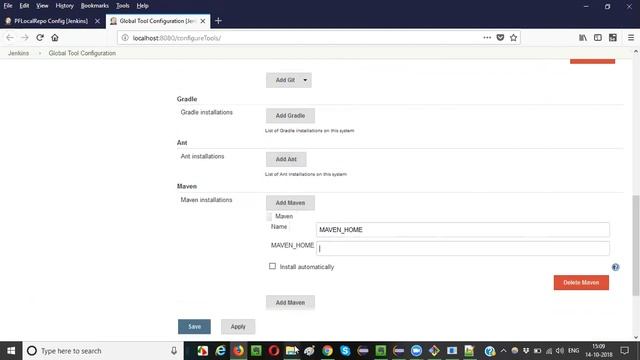Viewport: 640px width, 360px height.
Task: Click the MAVEN_HOME path input field
Action: (463, 248)
